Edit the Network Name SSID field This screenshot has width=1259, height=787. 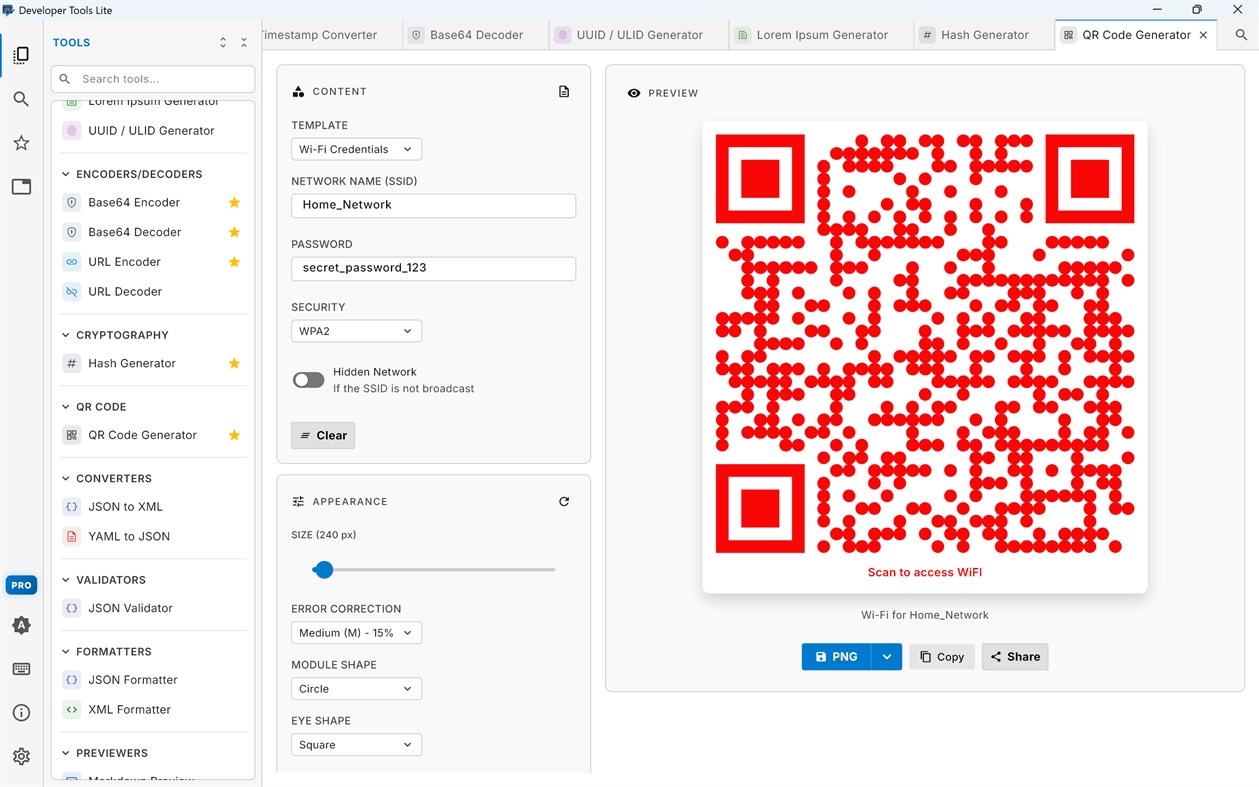pyautogui.click(x=433, y=205)
